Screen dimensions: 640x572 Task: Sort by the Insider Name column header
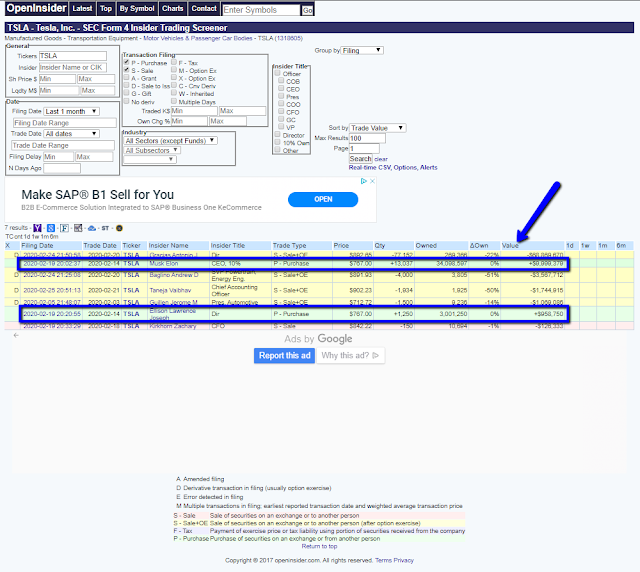click(169, 245)
